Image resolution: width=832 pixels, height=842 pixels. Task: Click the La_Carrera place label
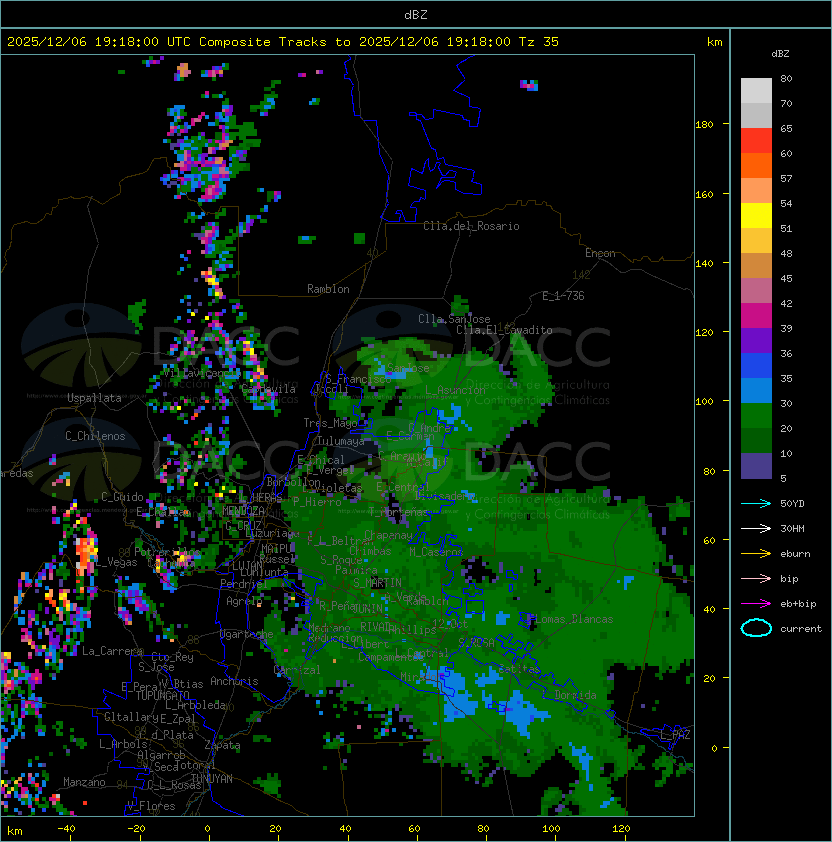[112, 651]
